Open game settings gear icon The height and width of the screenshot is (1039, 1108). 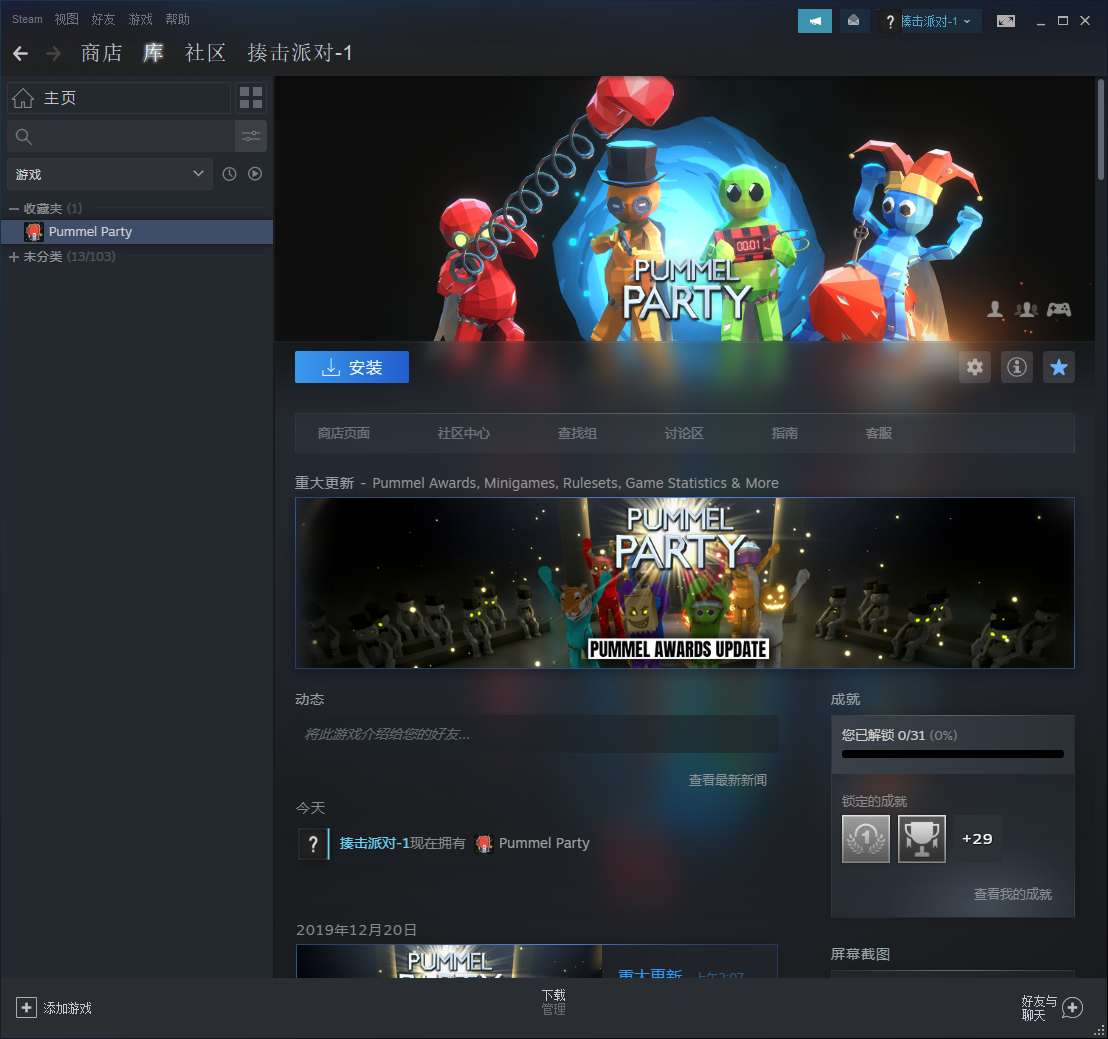[974, 367]
